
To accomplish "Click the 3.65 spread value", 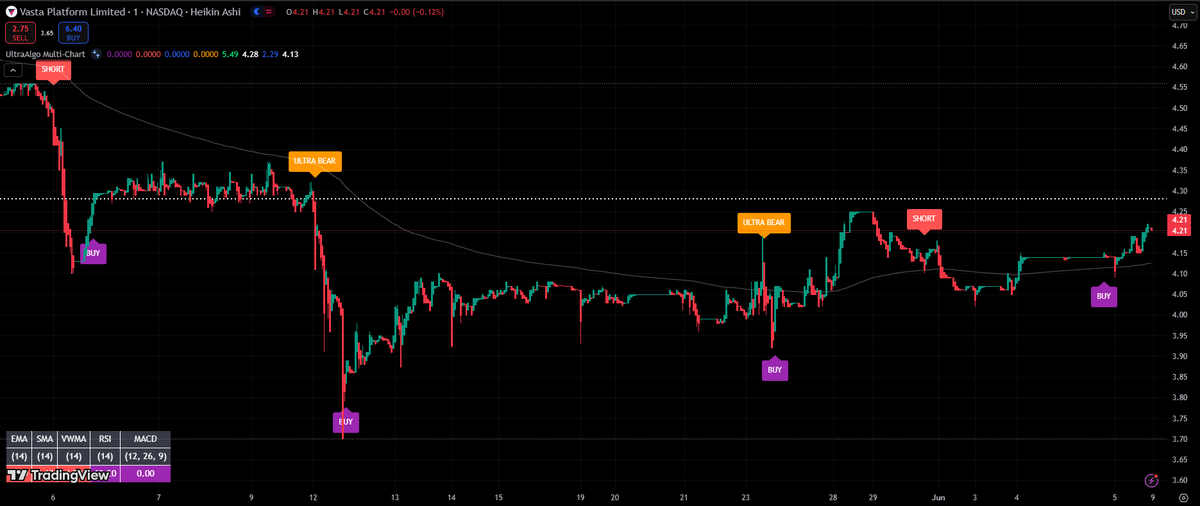I will (x=47, y=33).
